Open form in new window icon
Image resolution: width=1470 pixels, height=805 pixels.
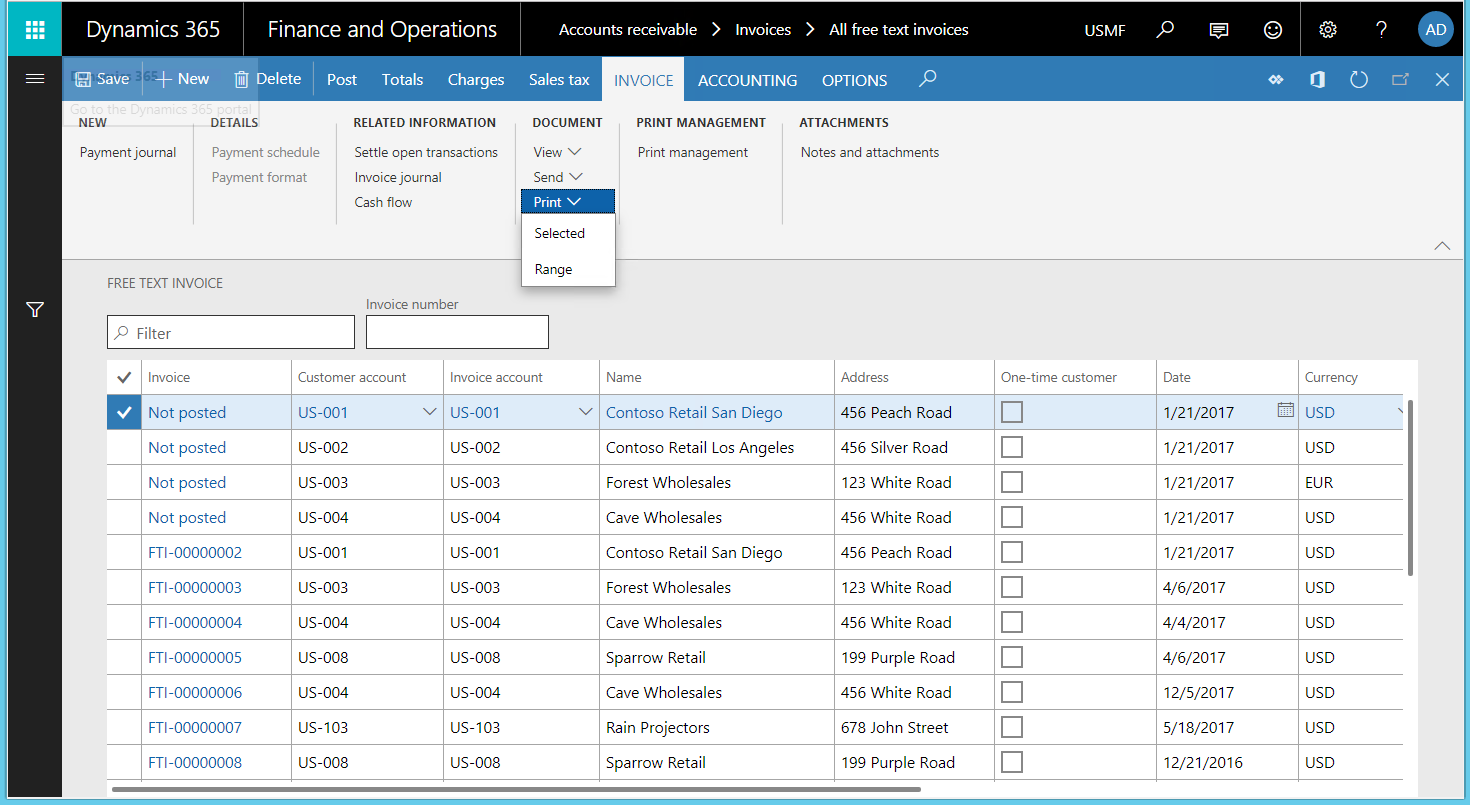click(1400, 79)
